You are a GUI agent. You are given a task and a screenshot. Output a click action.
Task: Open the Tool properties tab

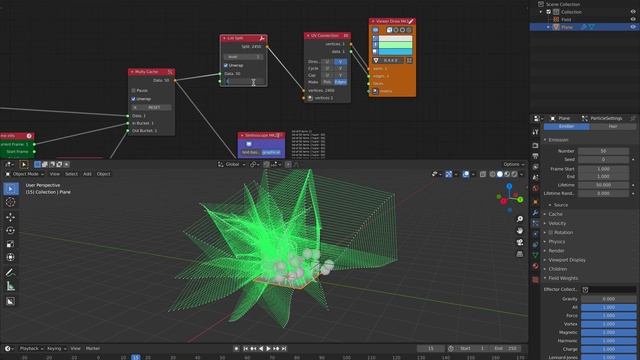(x=536, y=132)
